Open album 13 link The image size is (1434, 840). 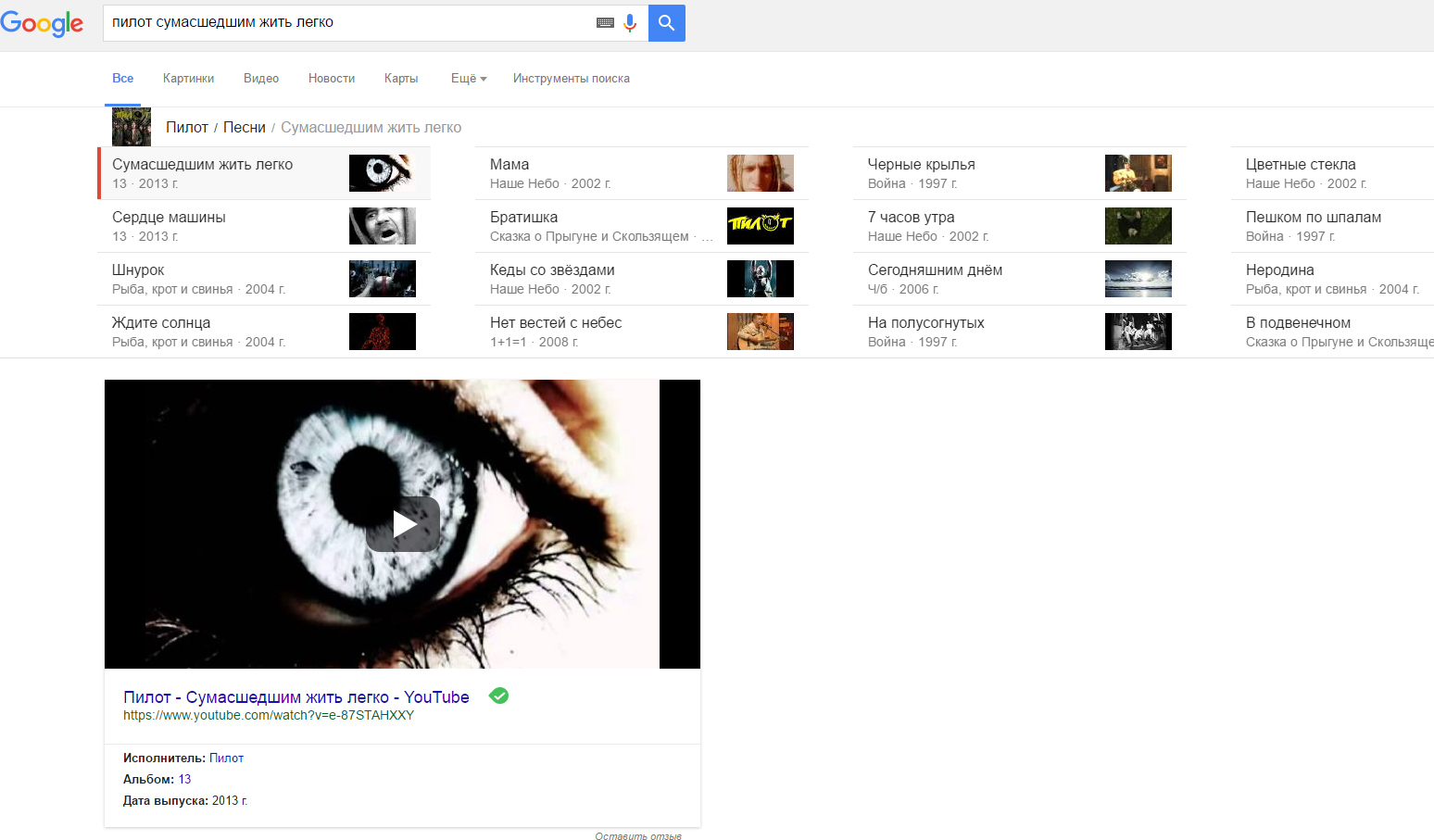[x=184, y=779]
